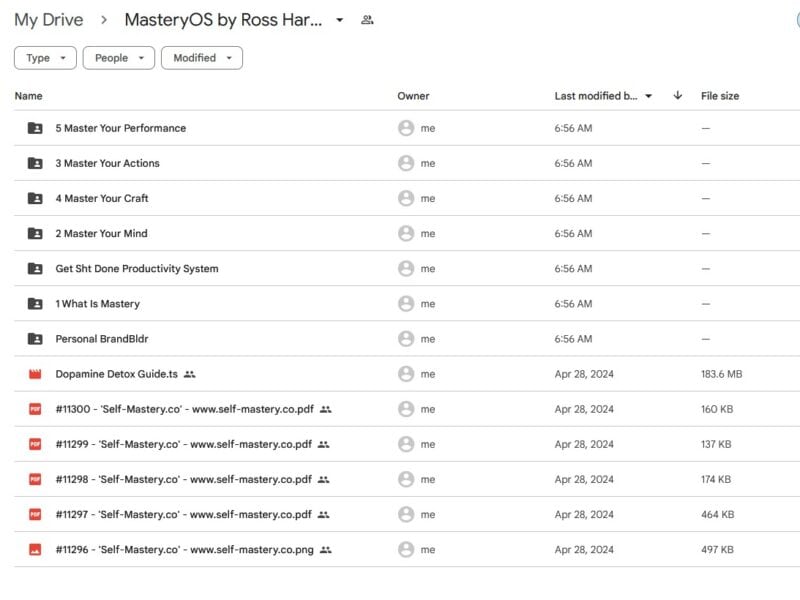Viewport: 800px width, 600px height.
Task: Select the 1 What Is Mastery folder name
Action: coord(97,304)
